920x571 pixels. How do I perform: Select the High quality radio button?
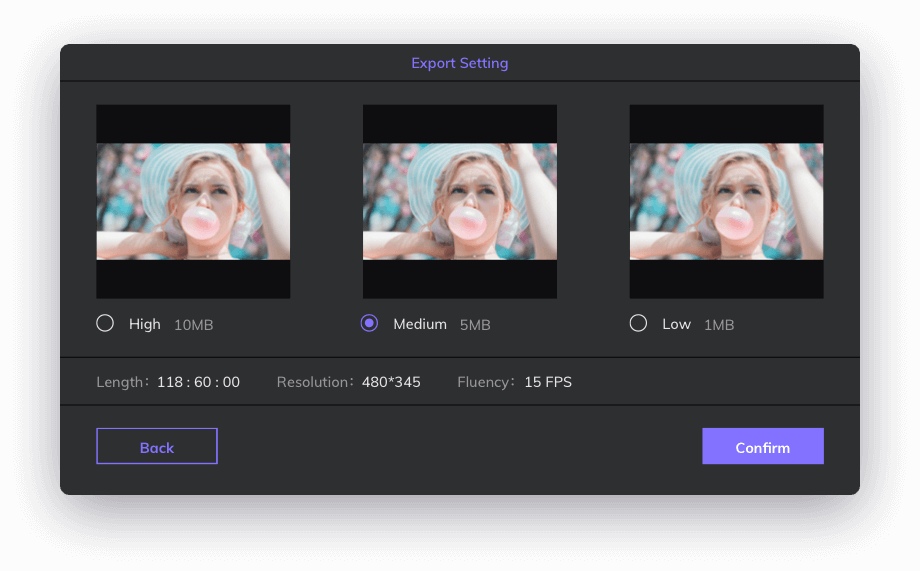[105, 324]
